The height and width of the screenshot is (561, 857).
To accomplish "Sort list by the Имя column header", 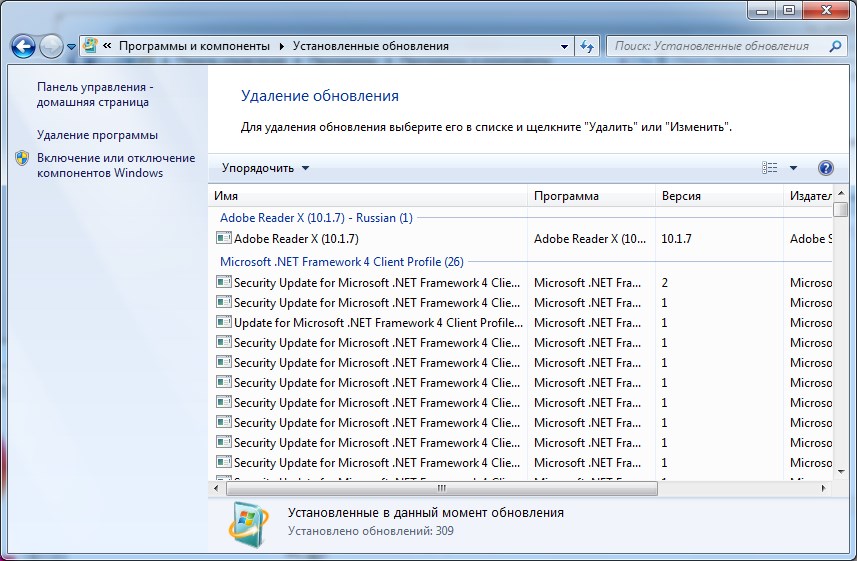I will pos(367,196).
